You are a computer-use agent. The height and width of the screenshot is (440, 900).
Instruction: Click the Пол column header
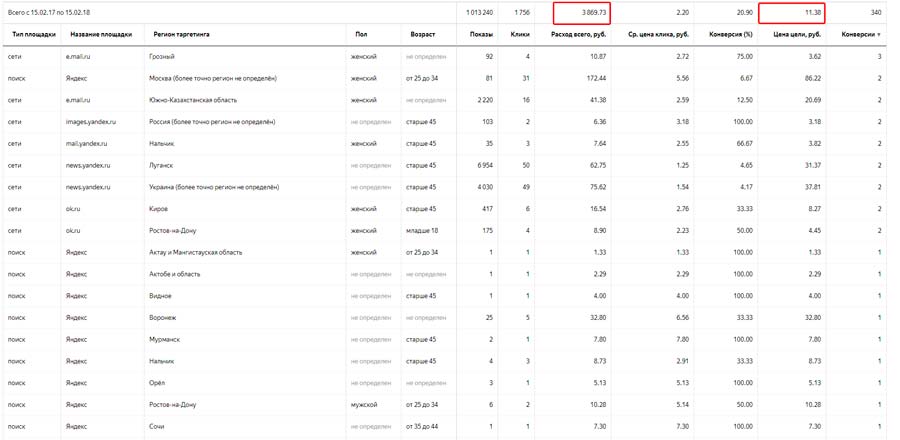pyautogui.click(x=361, y=34)
